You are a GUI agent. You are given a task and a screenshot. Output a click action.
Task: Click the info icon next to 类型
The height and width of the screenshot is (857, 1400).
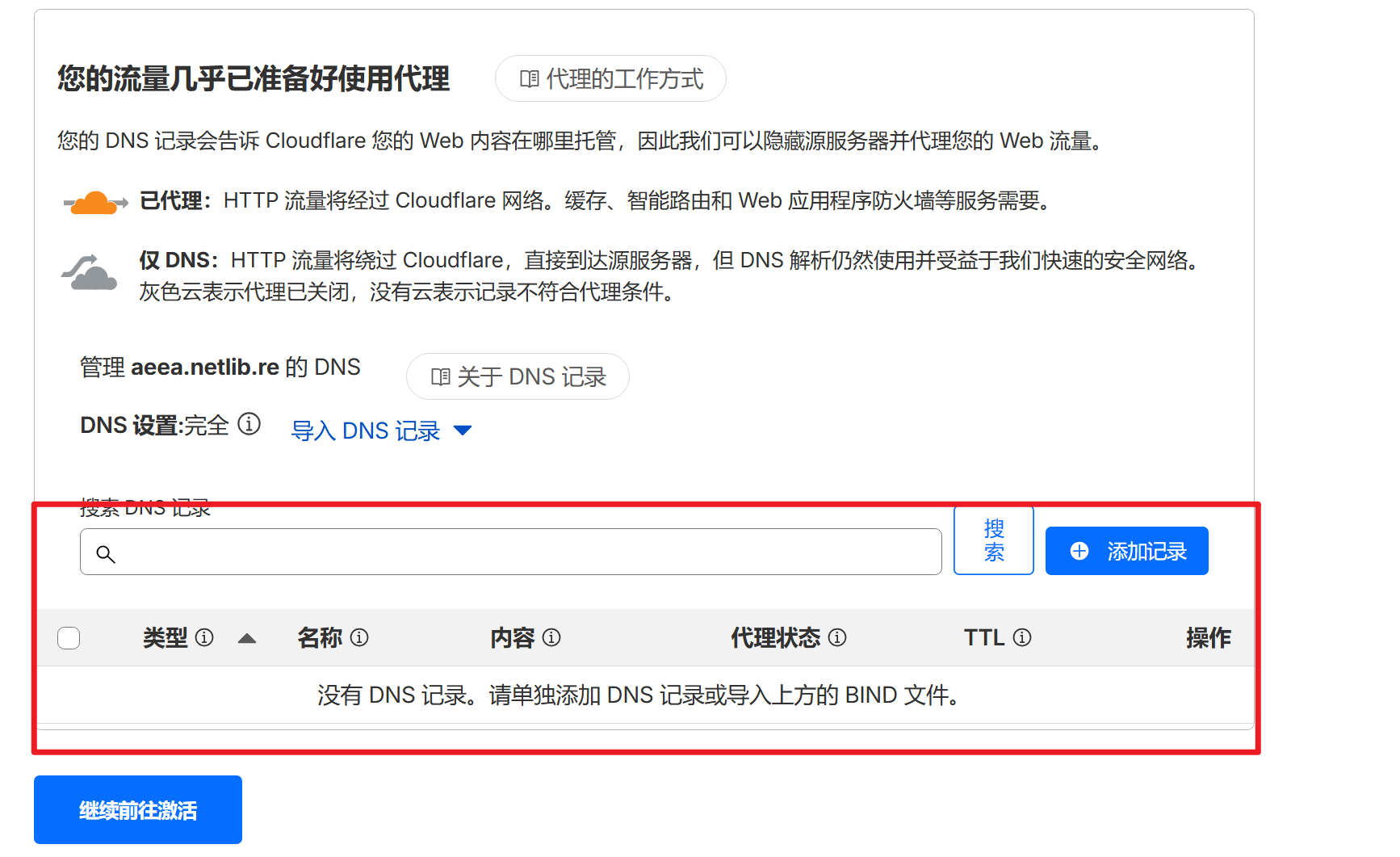click(x=205, y=638)
